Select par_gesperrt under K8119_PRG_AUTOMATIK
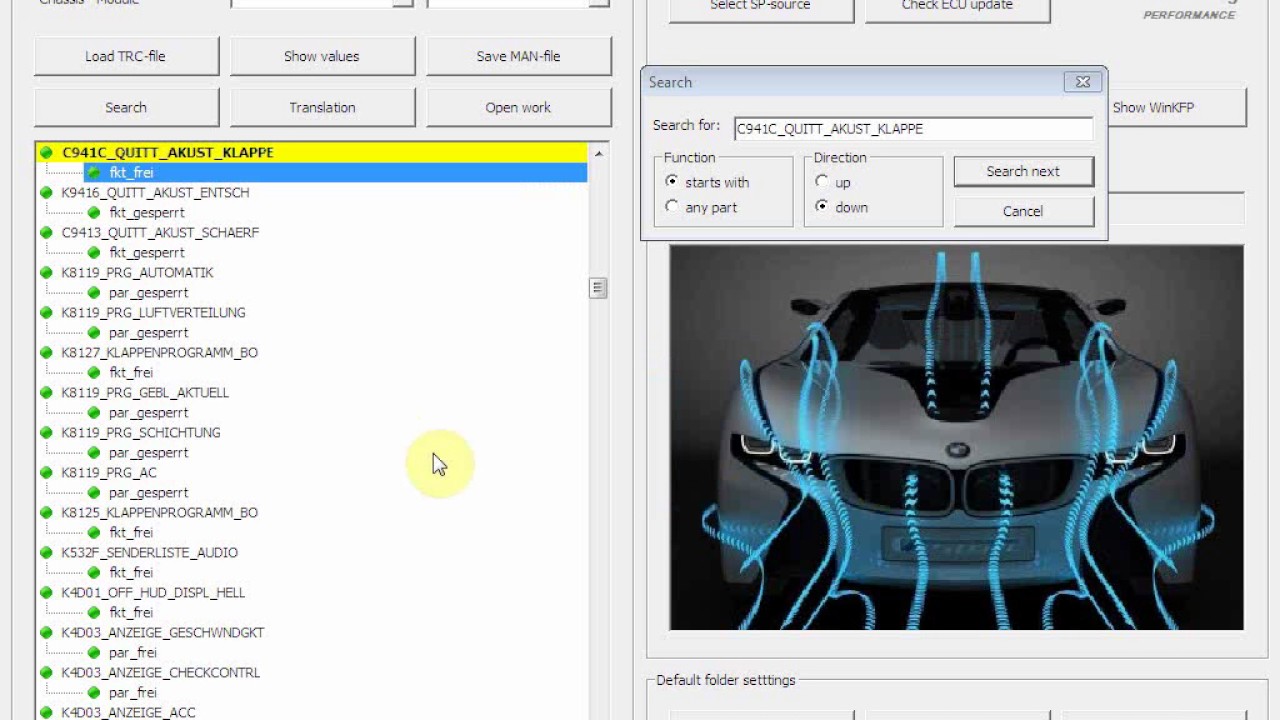 coord(148,293)
